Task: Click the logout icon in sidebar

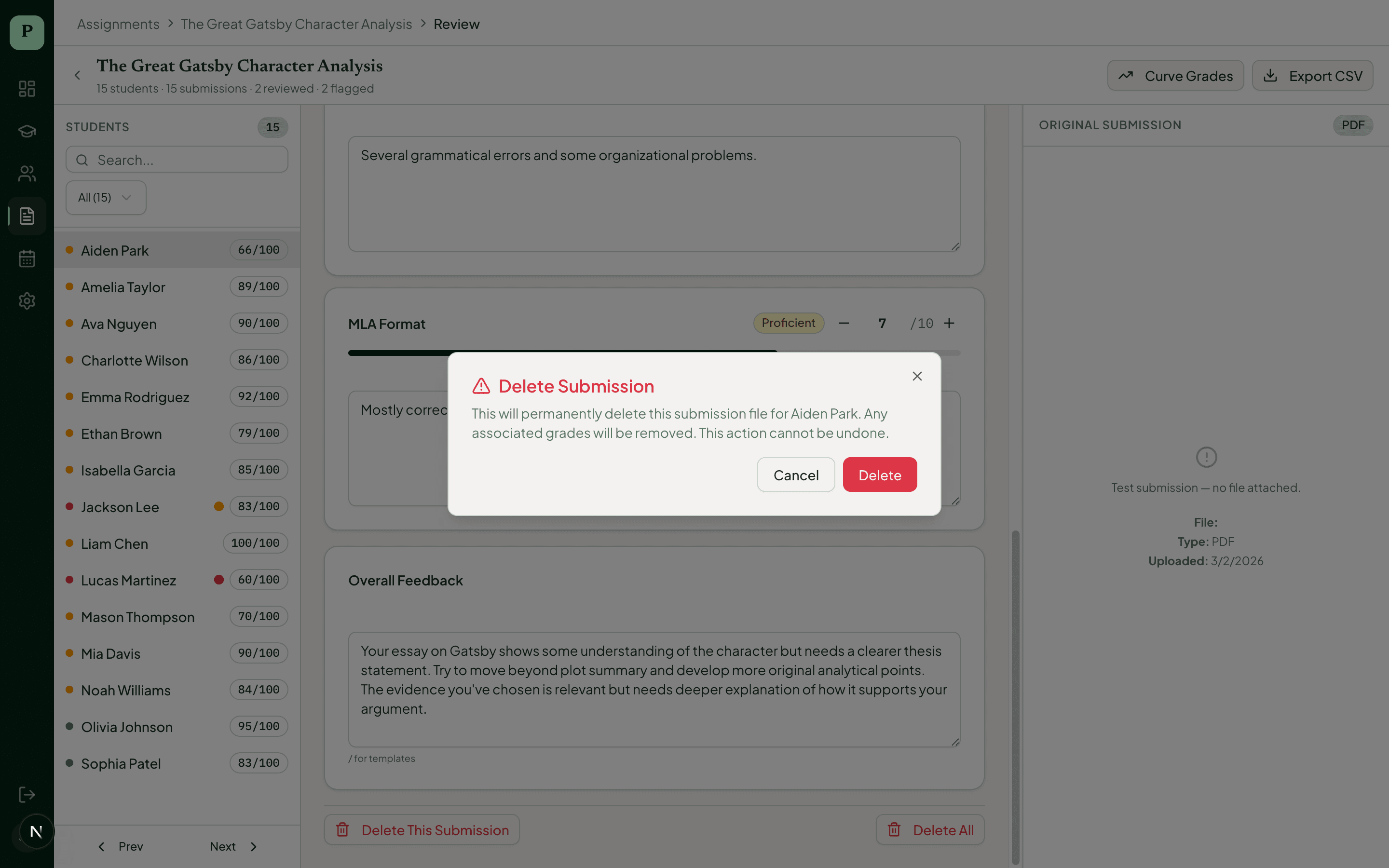Action: [27, 795]
